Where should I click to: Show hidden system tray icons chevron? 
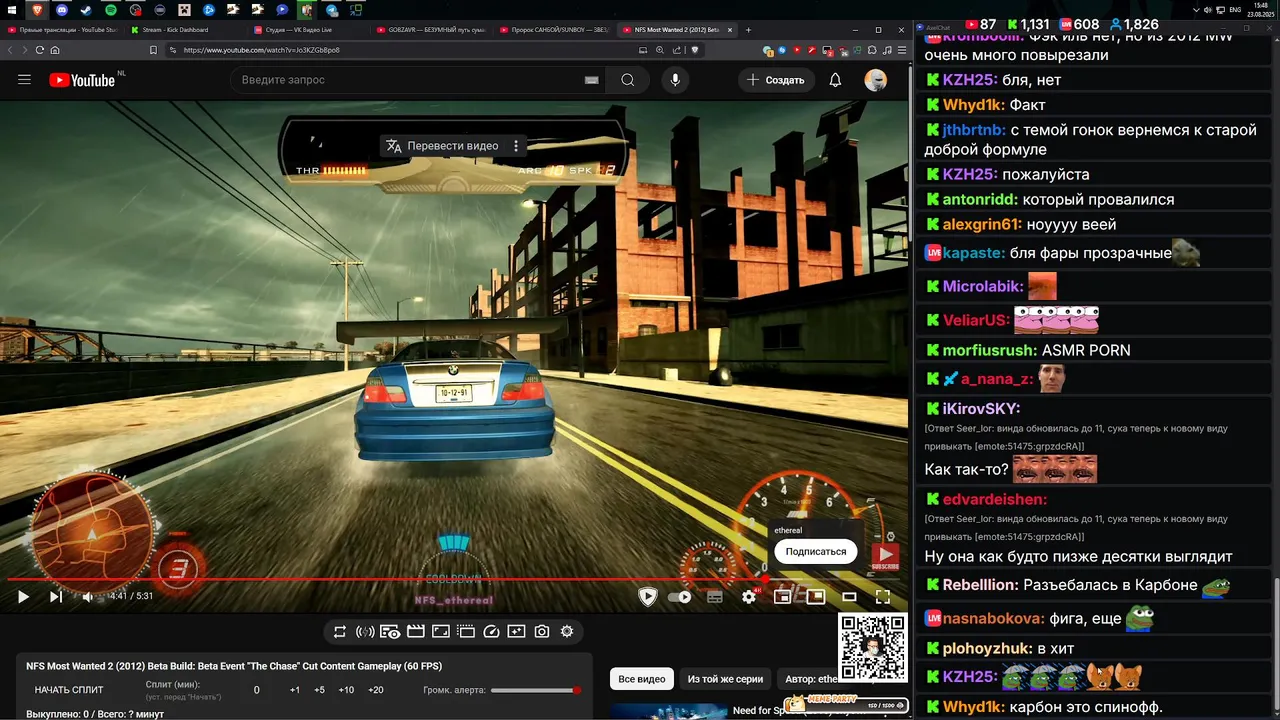pyautogui.click(x=1197, y=9)
